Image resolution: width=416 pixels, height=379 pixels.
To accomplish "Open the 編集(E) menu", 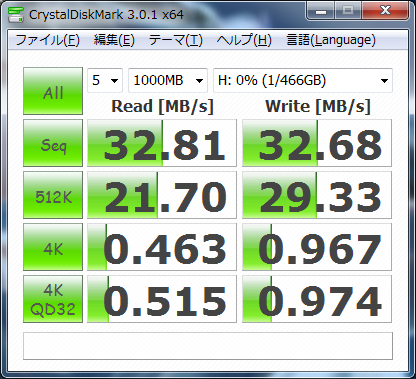I will [x=114, y=40].
